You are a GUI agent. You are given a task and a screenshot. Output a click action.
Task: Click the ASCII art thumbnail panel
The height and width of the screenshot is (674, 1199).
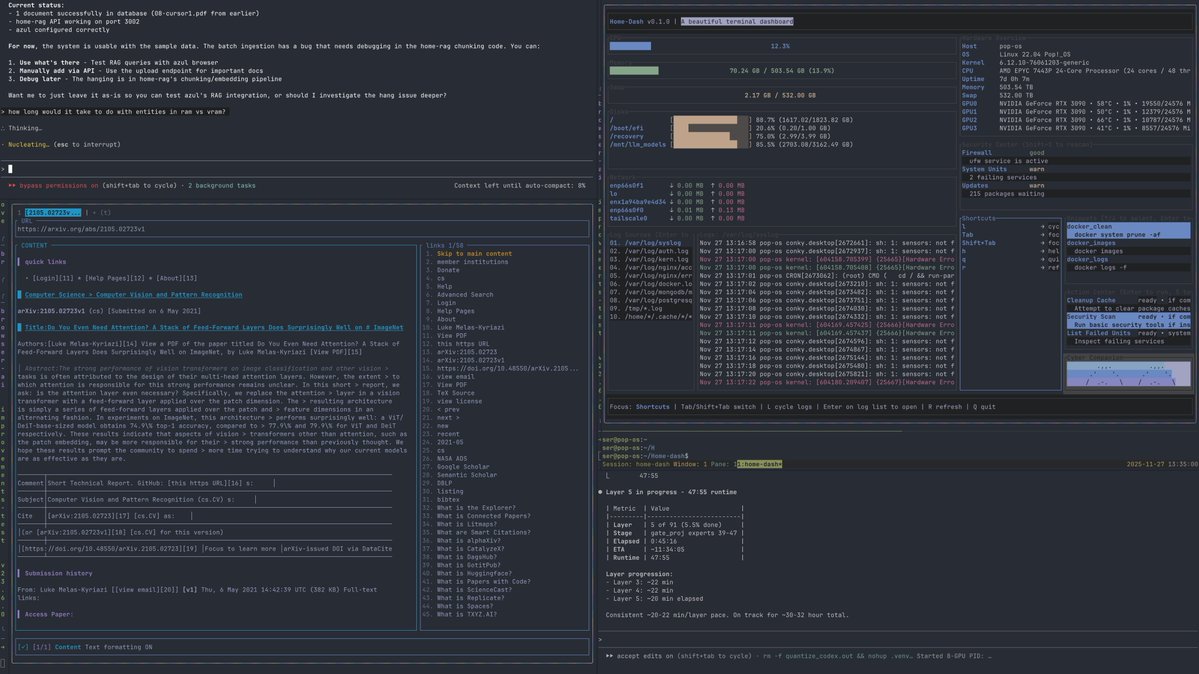pyautogui.click(x=1128, y=373)
